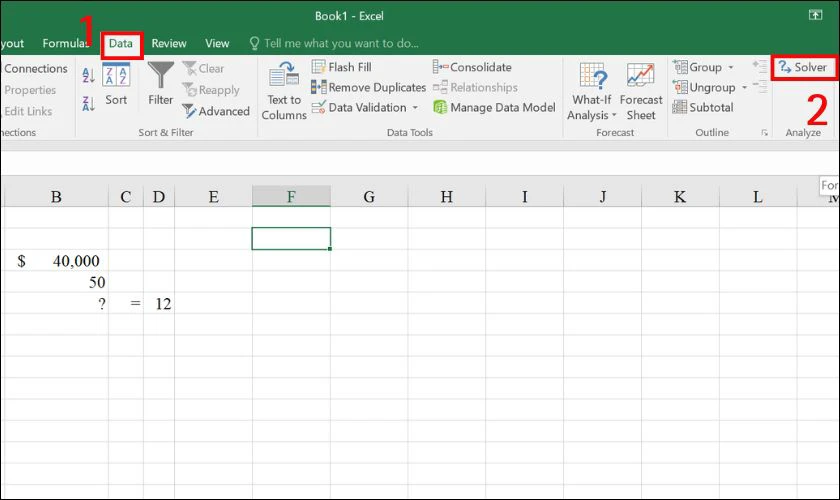
Task: Toggle ribbon display options icon
Action: pos(815,16)
